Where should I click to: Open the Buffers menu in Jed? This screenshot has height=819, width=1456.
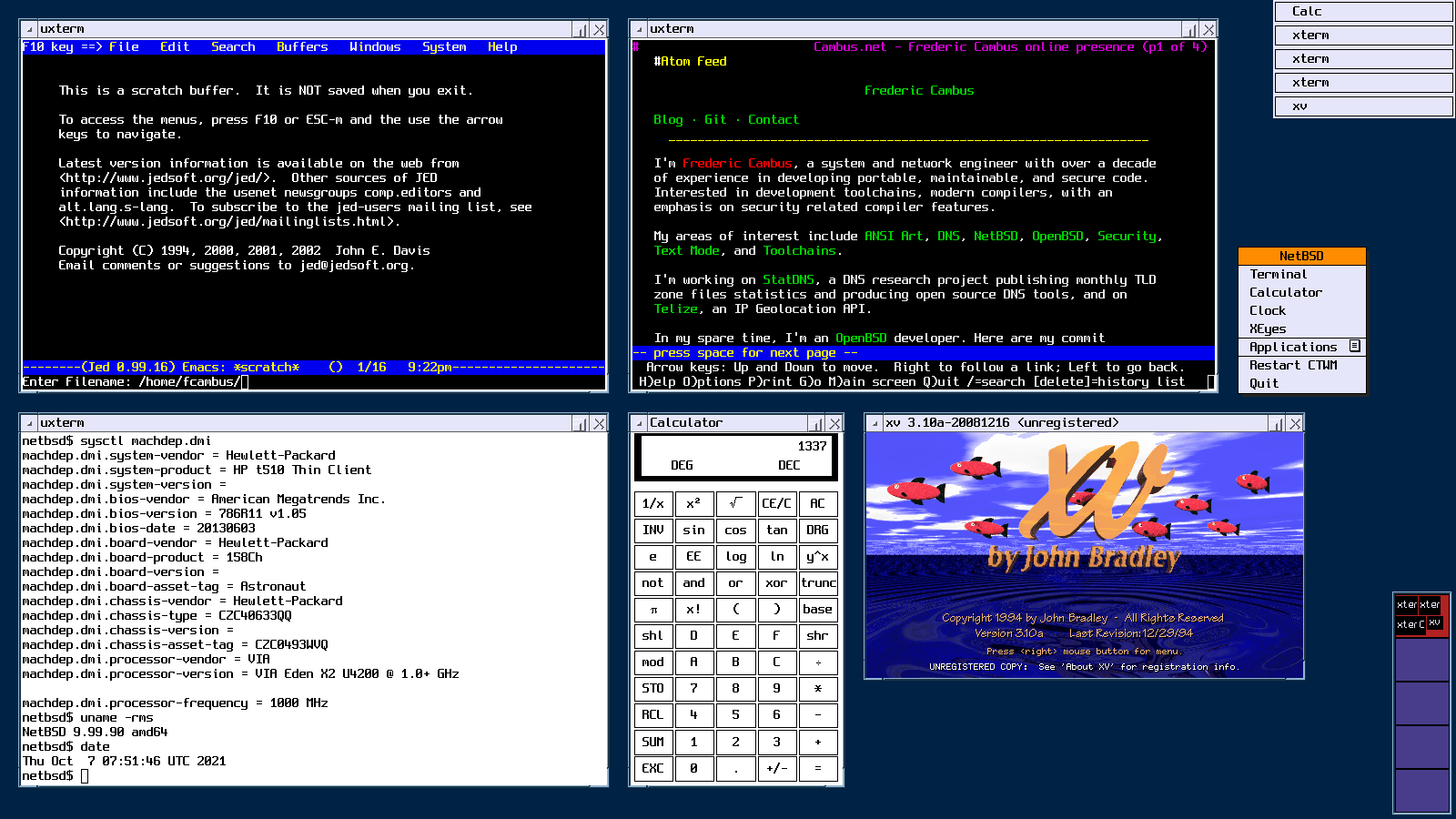pos(302,47)
